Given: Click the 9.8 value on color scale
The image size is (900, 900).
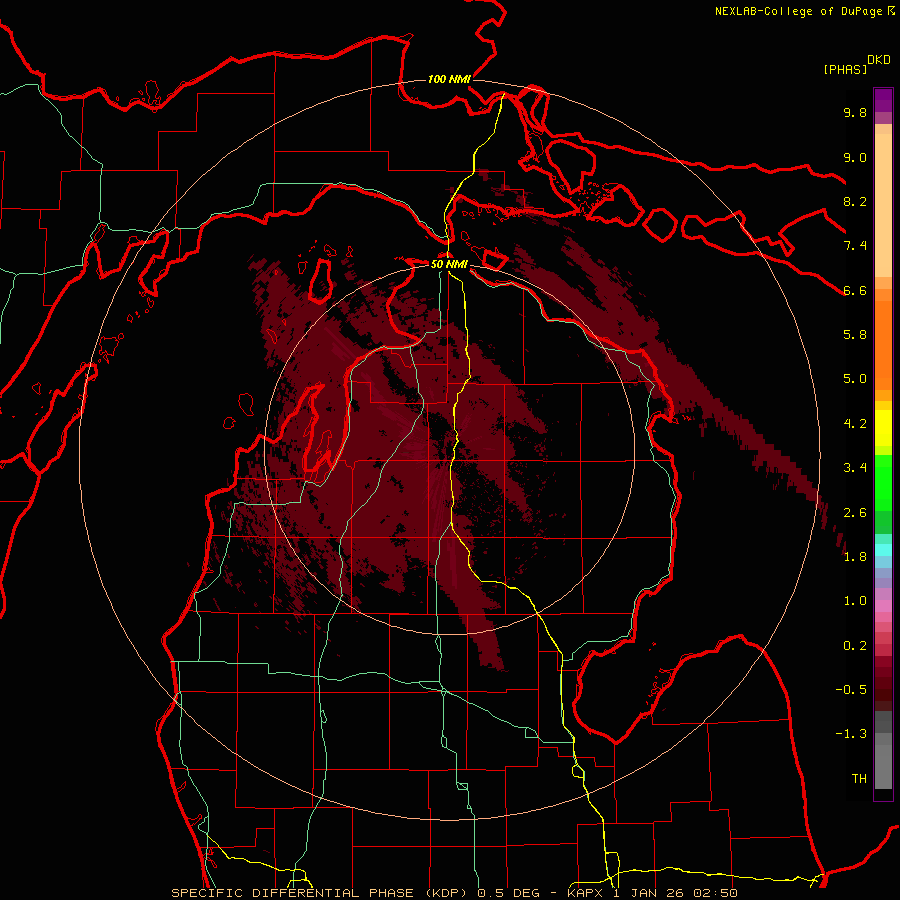Looking at the screenshot, I should tap(855, 112).
